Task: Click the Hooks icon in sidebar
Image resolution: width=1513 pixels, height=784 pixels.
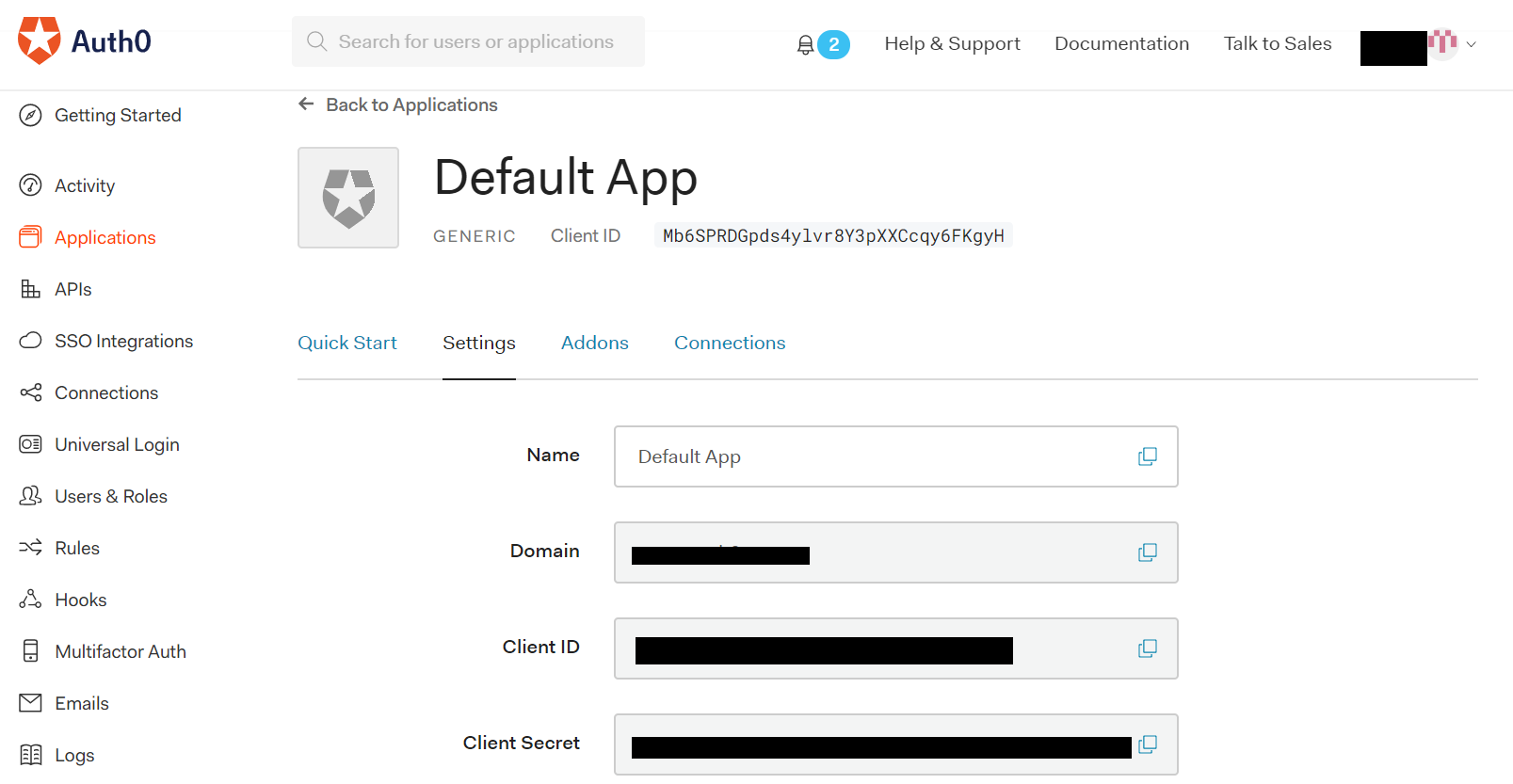Action: pos(30,600)
